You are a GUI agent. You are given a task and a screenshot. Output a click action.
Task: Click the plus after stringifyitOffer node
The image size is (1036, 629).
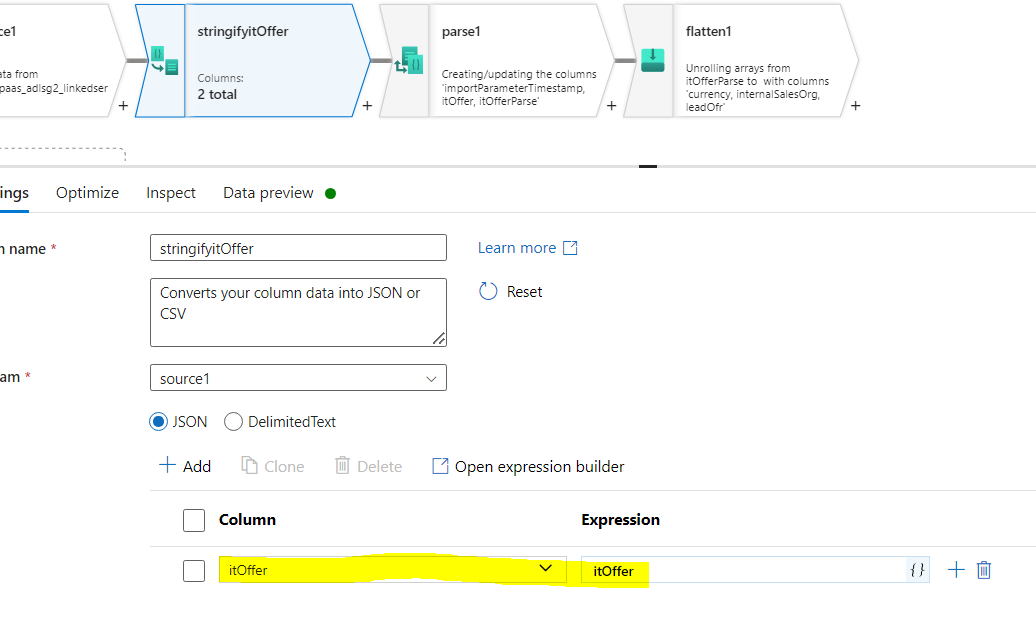click(367, 105)
